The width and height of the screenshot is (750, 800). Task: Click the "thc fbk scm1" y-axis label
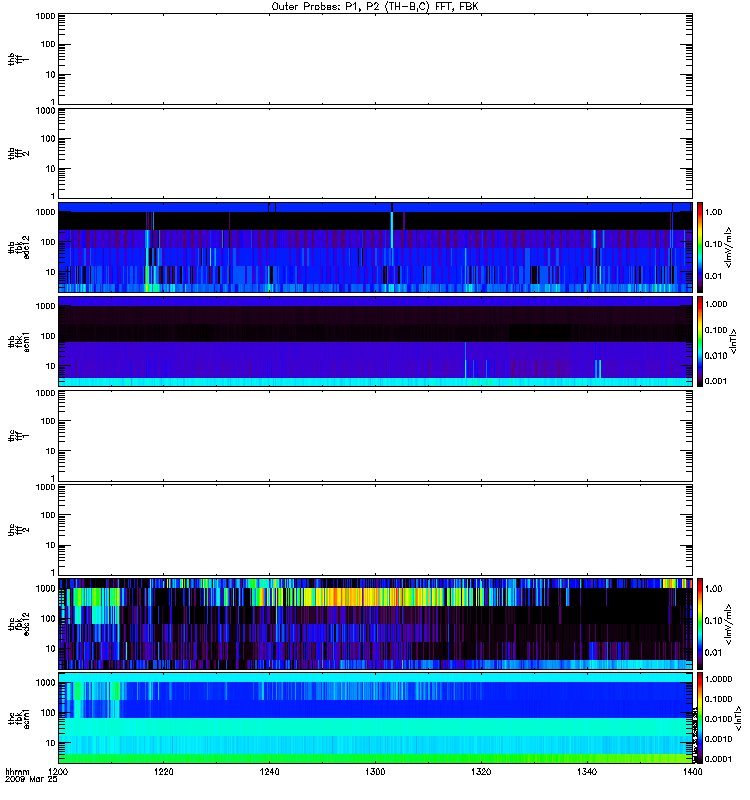[18, 718]
